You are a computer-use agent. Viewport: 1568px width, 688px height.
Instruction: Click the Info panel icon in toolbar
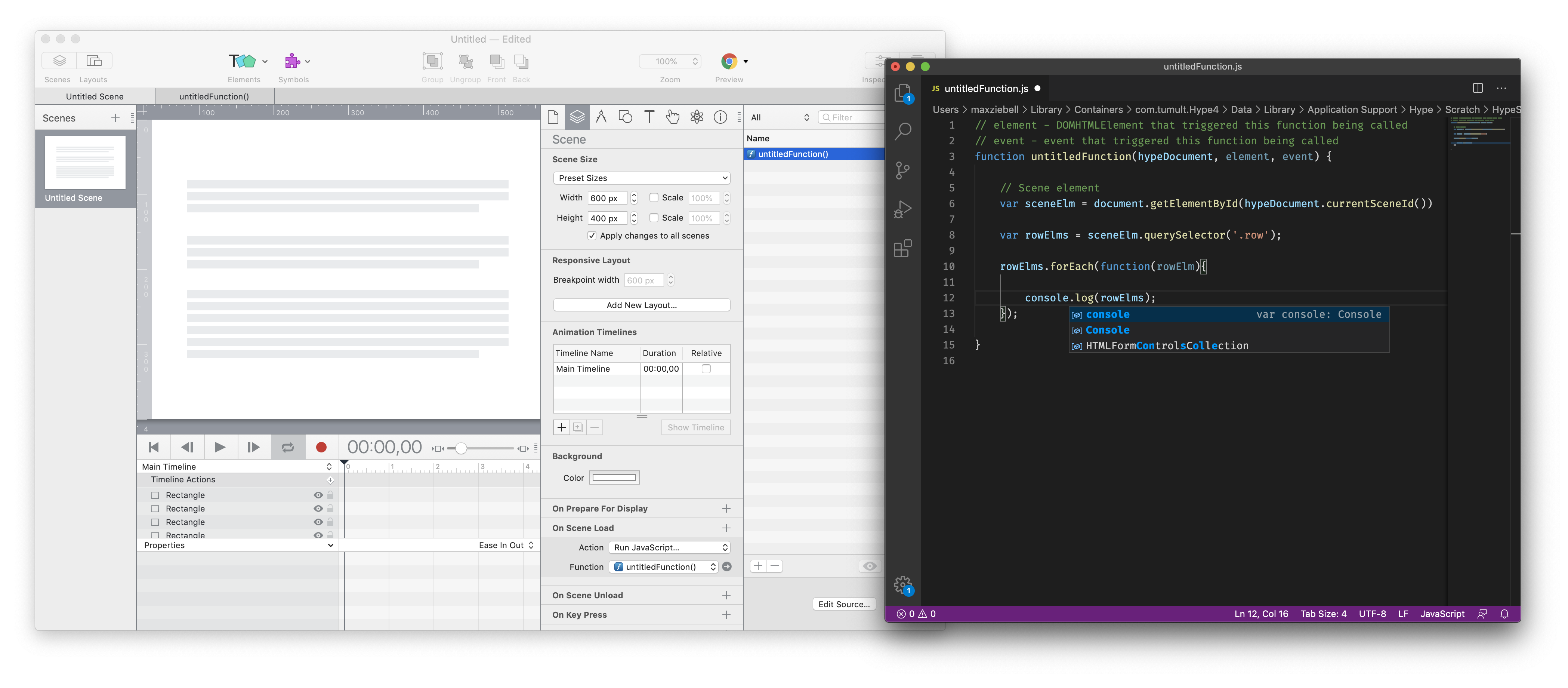pos(720,117)
